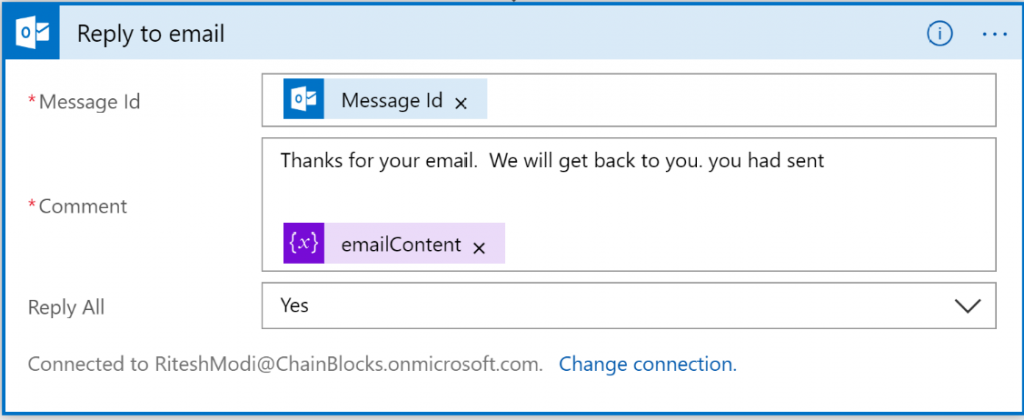Open the ellipsis more options menu
This screenshot has width=1024, height=420.
(x=994, y=34)
